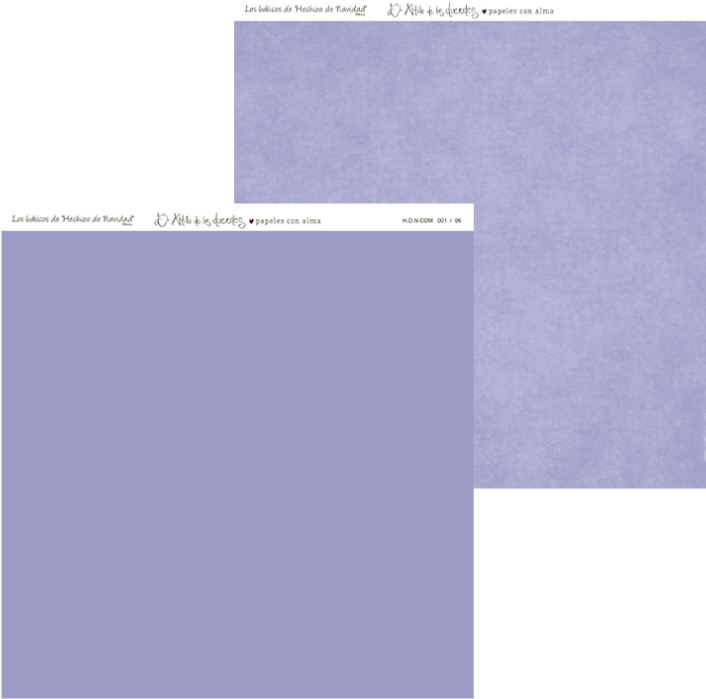Click 'Los básicos de Hechizo de Navidad' on front sheet
The image size is (706, 699).
pyautogui.click(x=73, y=218)
